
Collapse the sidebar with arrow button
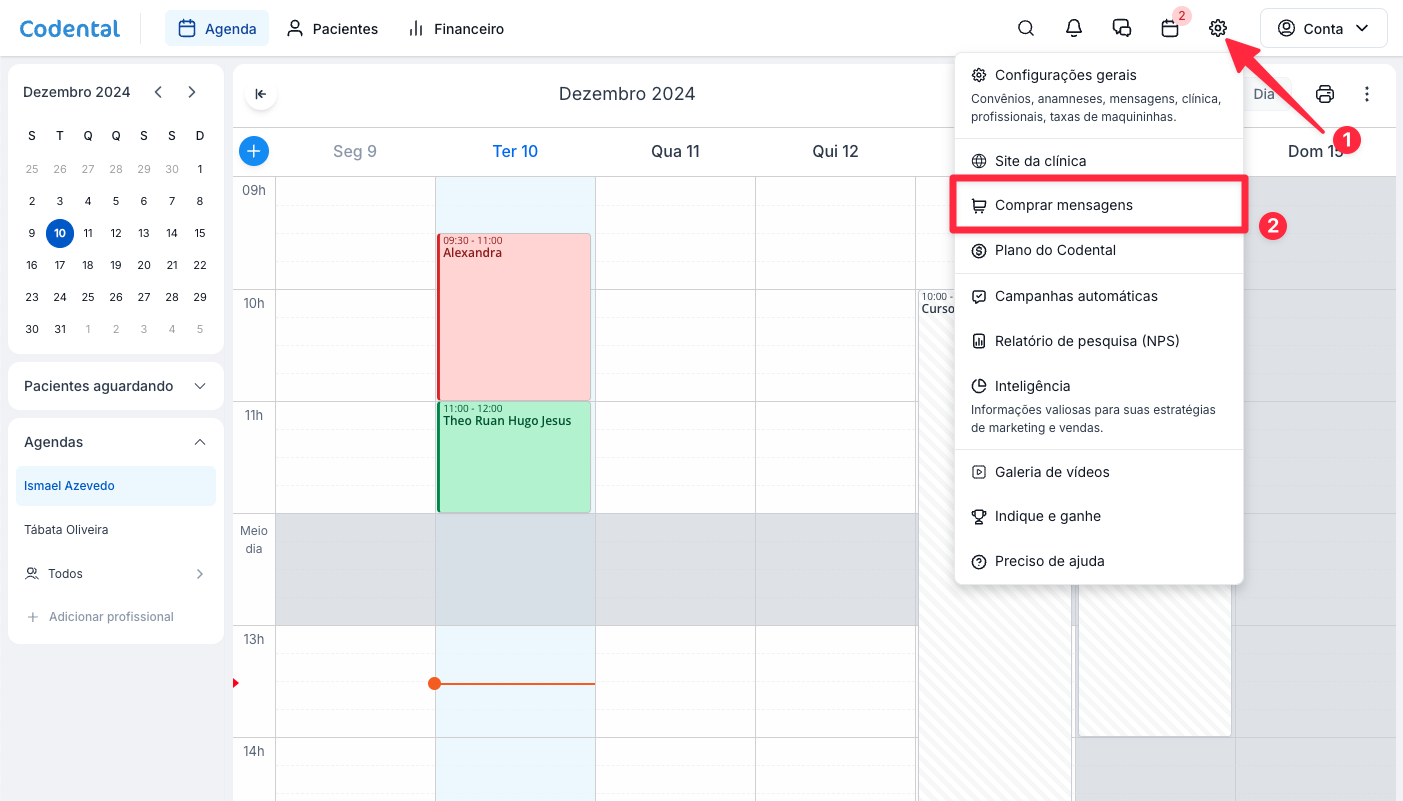(260, 94)
